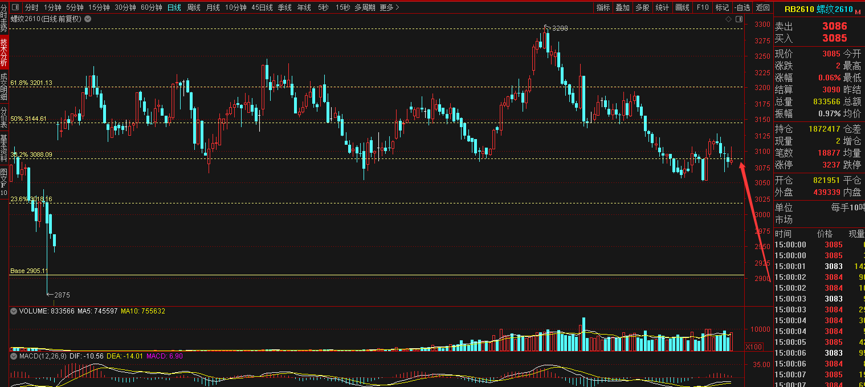This screenshot has width=865, height=387.
Task: Click the 标记 mark button
Action: pos(722,8)
